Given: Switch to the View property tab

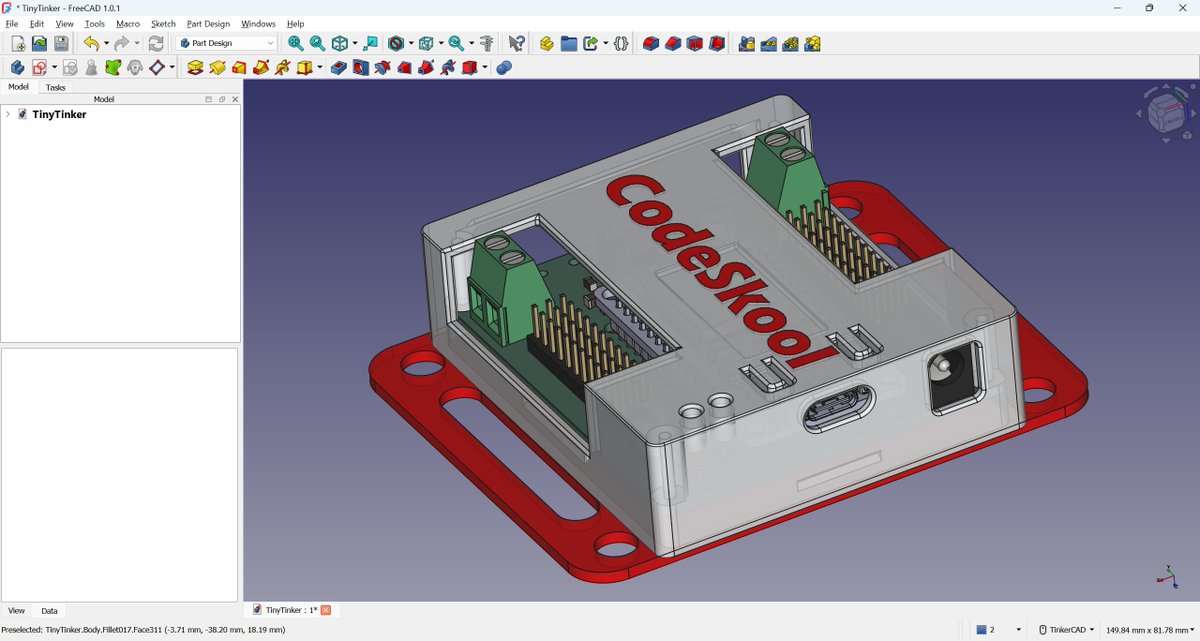Looking at the screenshot, I should [x=17, y=610].
